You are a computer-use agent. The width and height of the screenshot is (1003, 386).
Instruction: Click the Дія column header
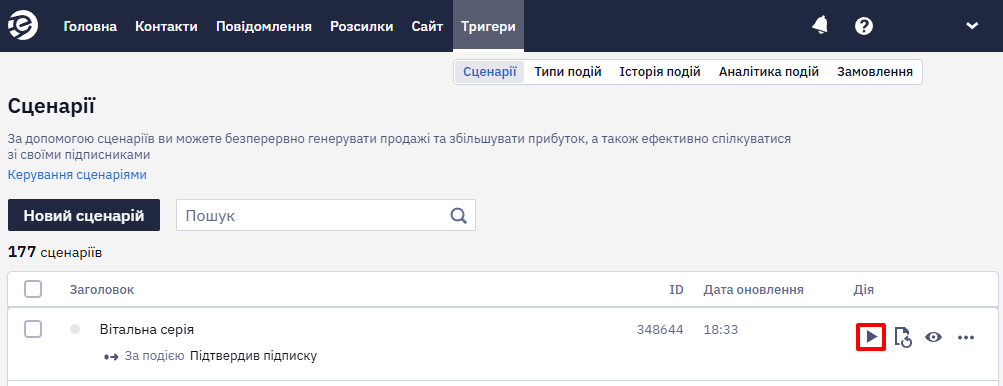pyautogui.click(x=864, y=290)
